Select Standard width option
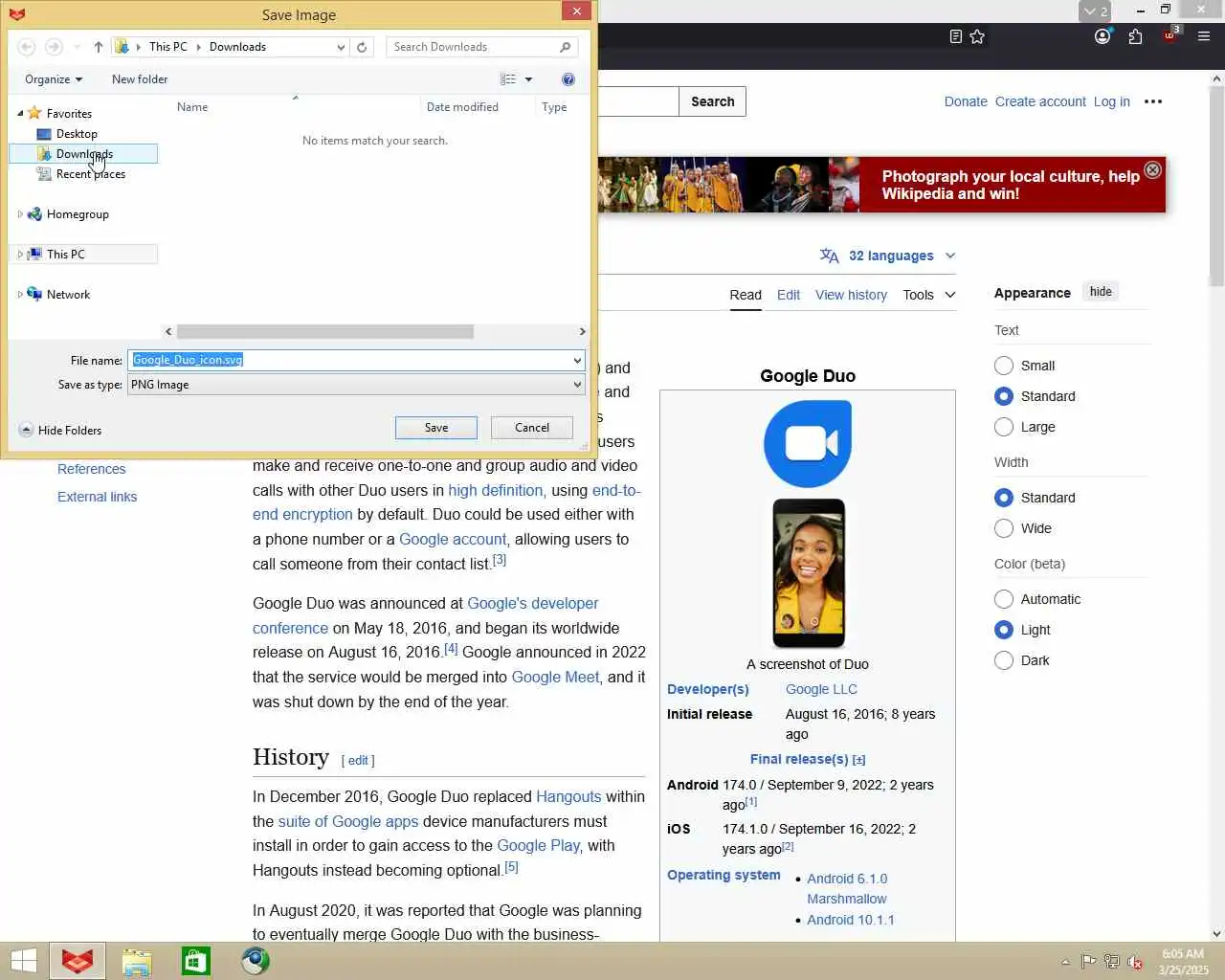The image size is (1225, 980). (1004, 498)
